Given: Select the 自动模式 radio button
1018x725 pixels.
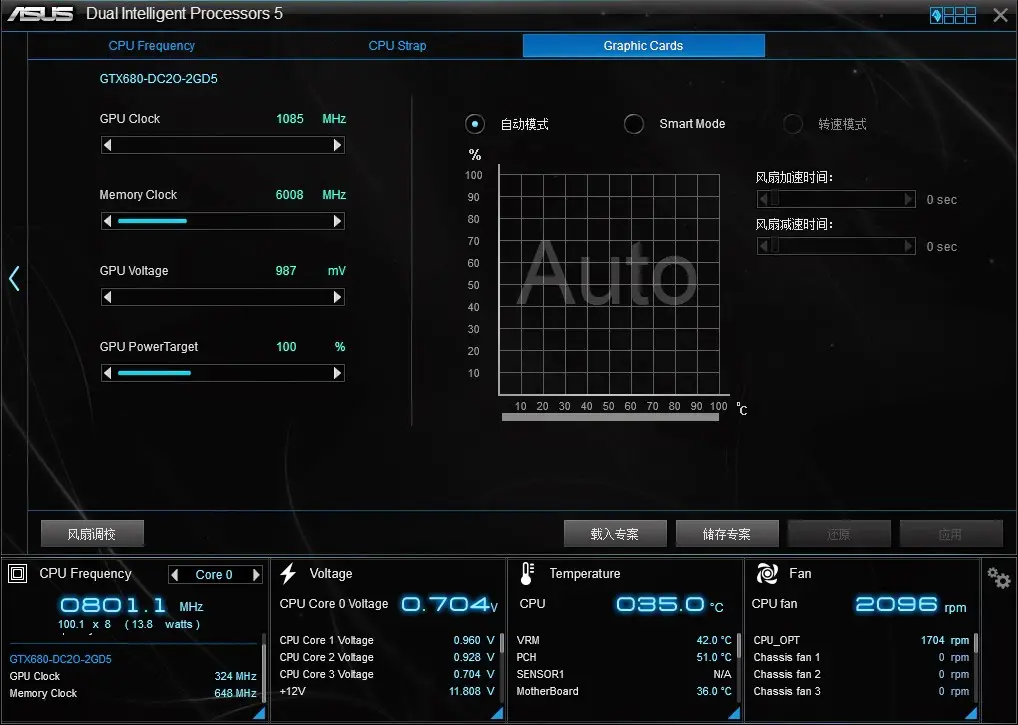Looking at the screenshot, I should coord(475,124).
